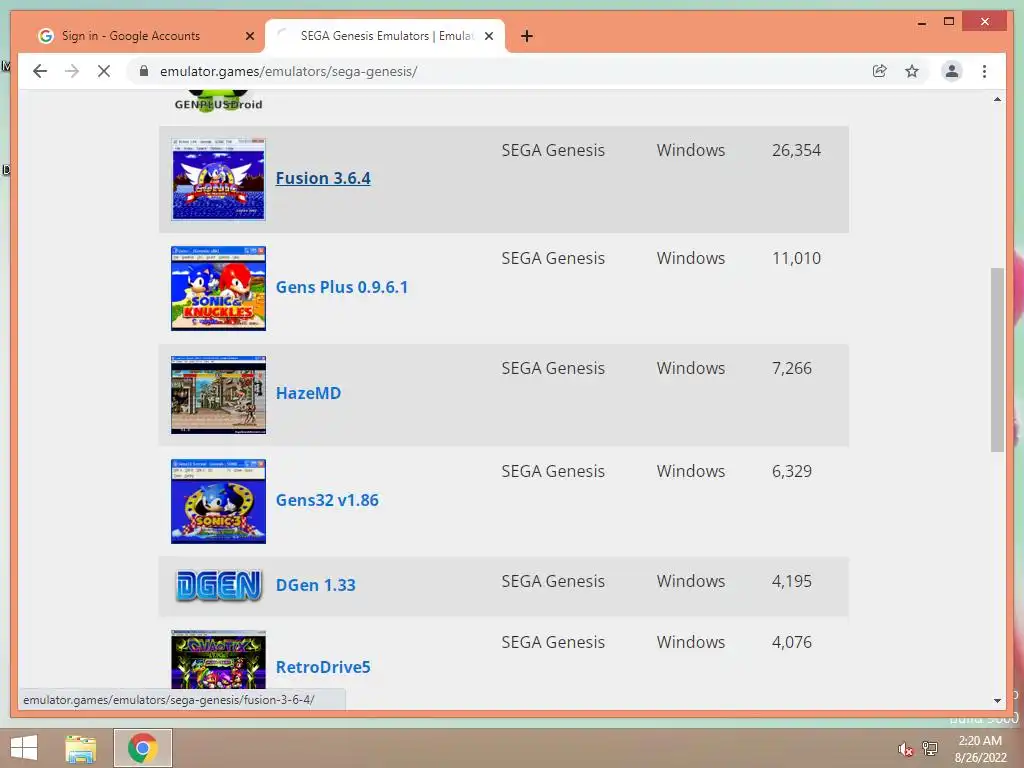Open the RetroDrive5 link
The image size is (1024, 768).
click(x=323, y=667)
